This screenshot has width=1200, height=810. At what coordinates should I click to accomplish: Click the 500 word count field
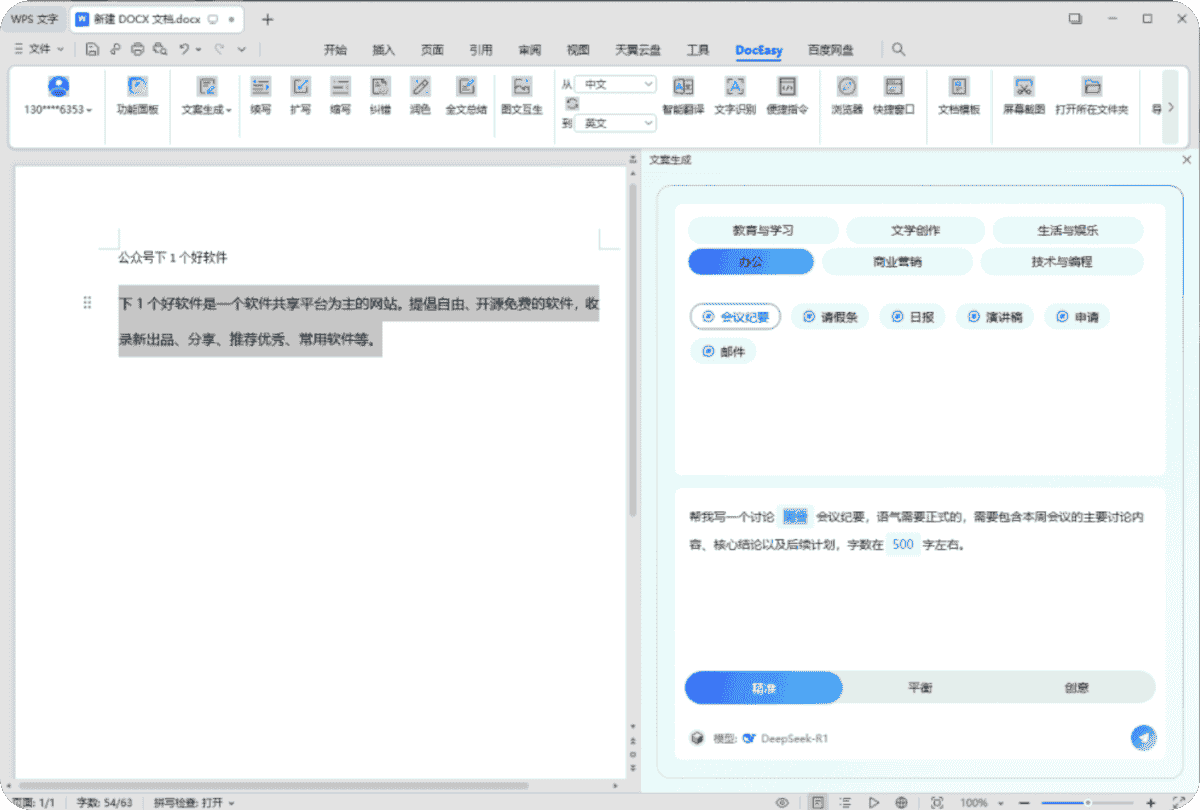[903, 545]
